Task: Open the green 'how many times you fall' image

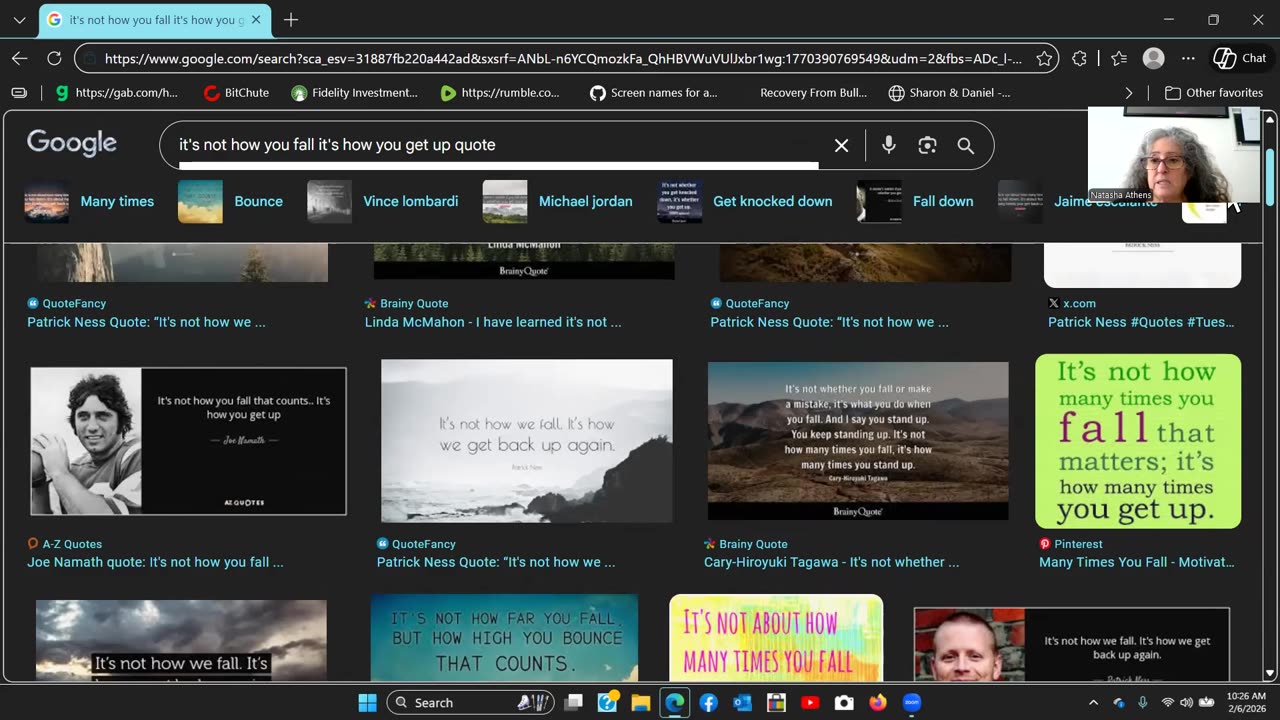Action: [1138, 441]
